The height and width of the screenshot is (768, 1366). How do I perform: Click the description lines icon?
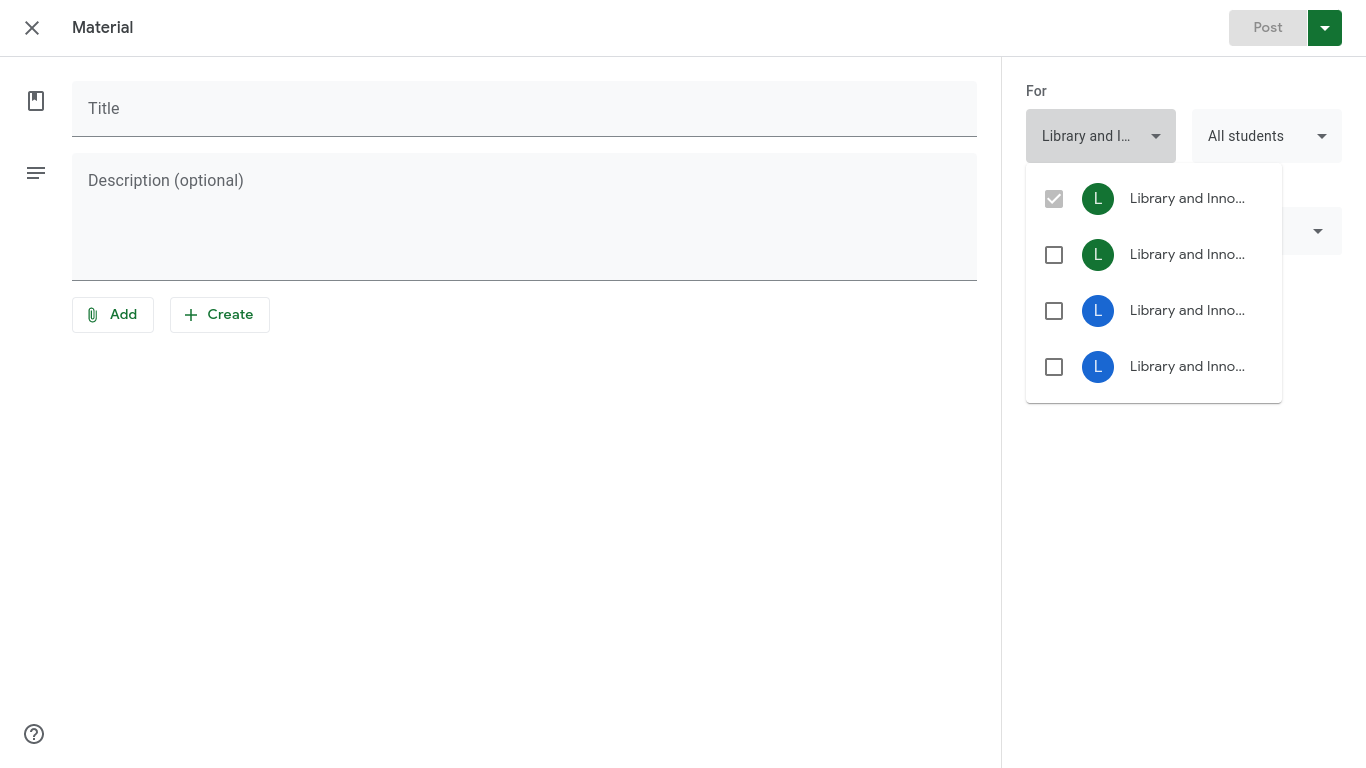36,173
